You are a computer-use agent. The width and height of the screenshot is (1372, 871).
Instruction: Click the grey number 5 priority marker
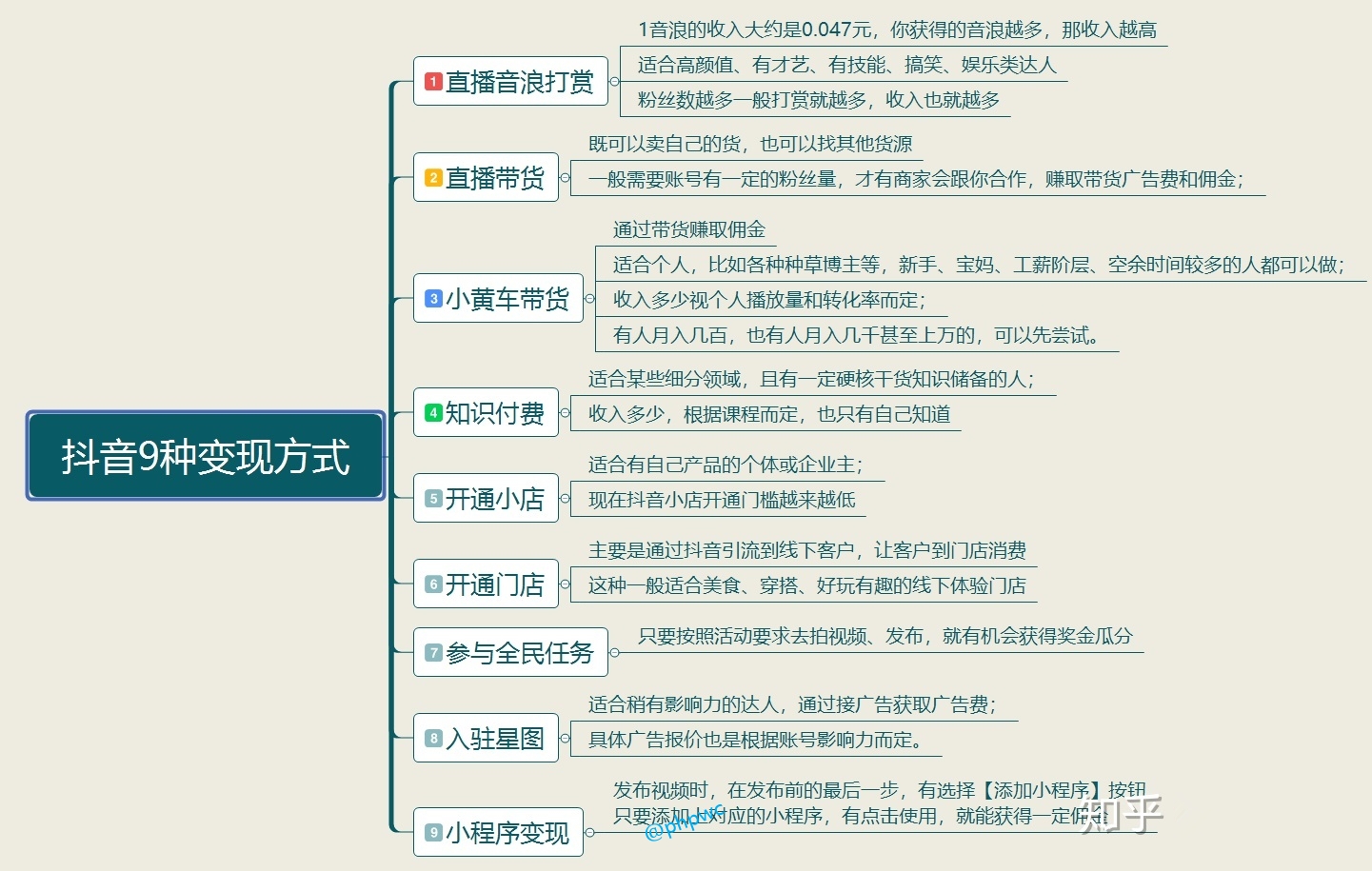click(x=433, y=499)
